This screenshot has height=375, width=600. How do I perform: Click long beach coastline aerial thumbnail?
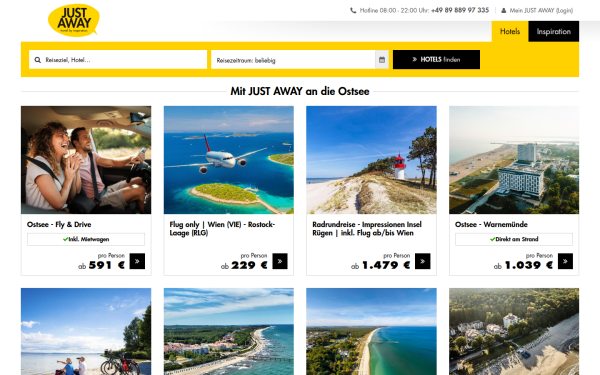pyautogui.click(x=372, y=331)
